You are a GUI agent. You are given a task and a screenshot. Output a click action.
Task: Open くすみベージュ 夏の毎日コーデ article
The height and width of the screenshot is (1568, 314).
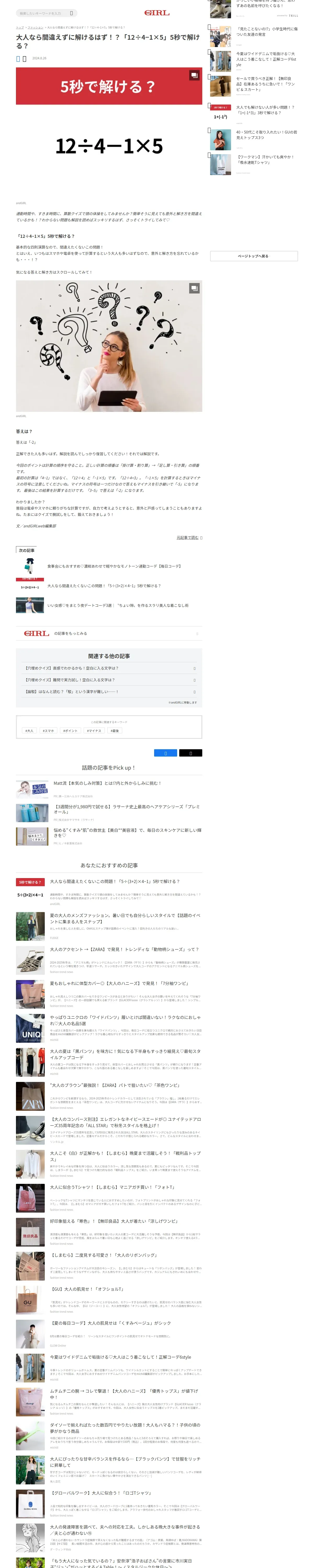(110, 1323)
